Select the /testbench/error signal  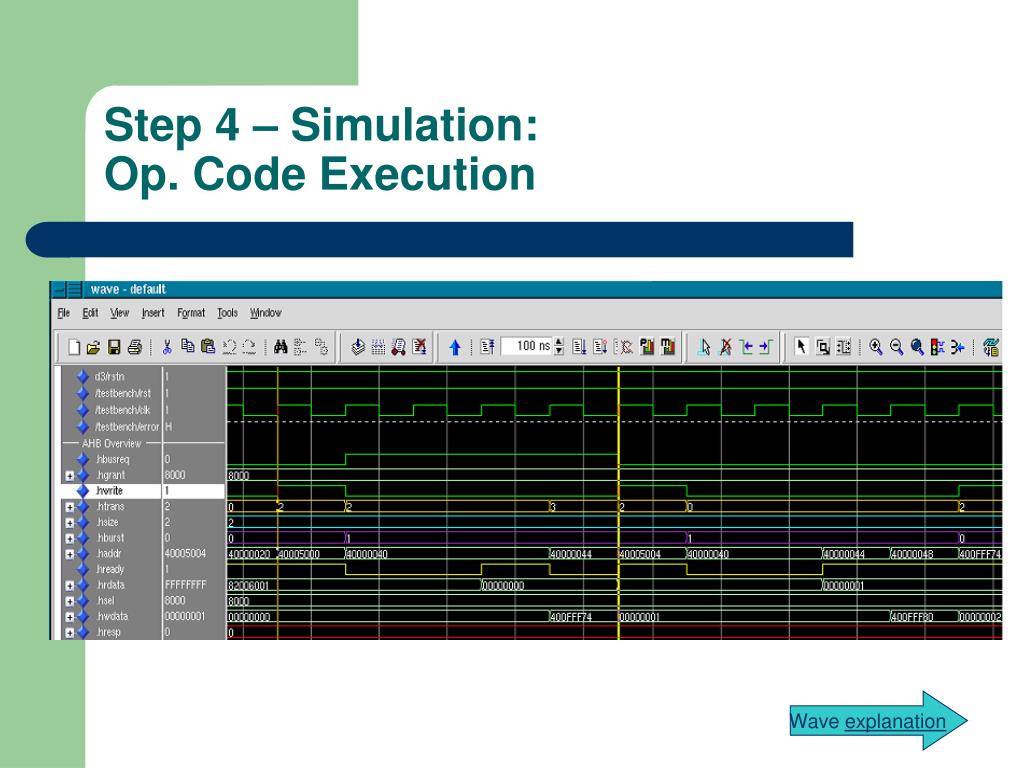click(127, 426)
